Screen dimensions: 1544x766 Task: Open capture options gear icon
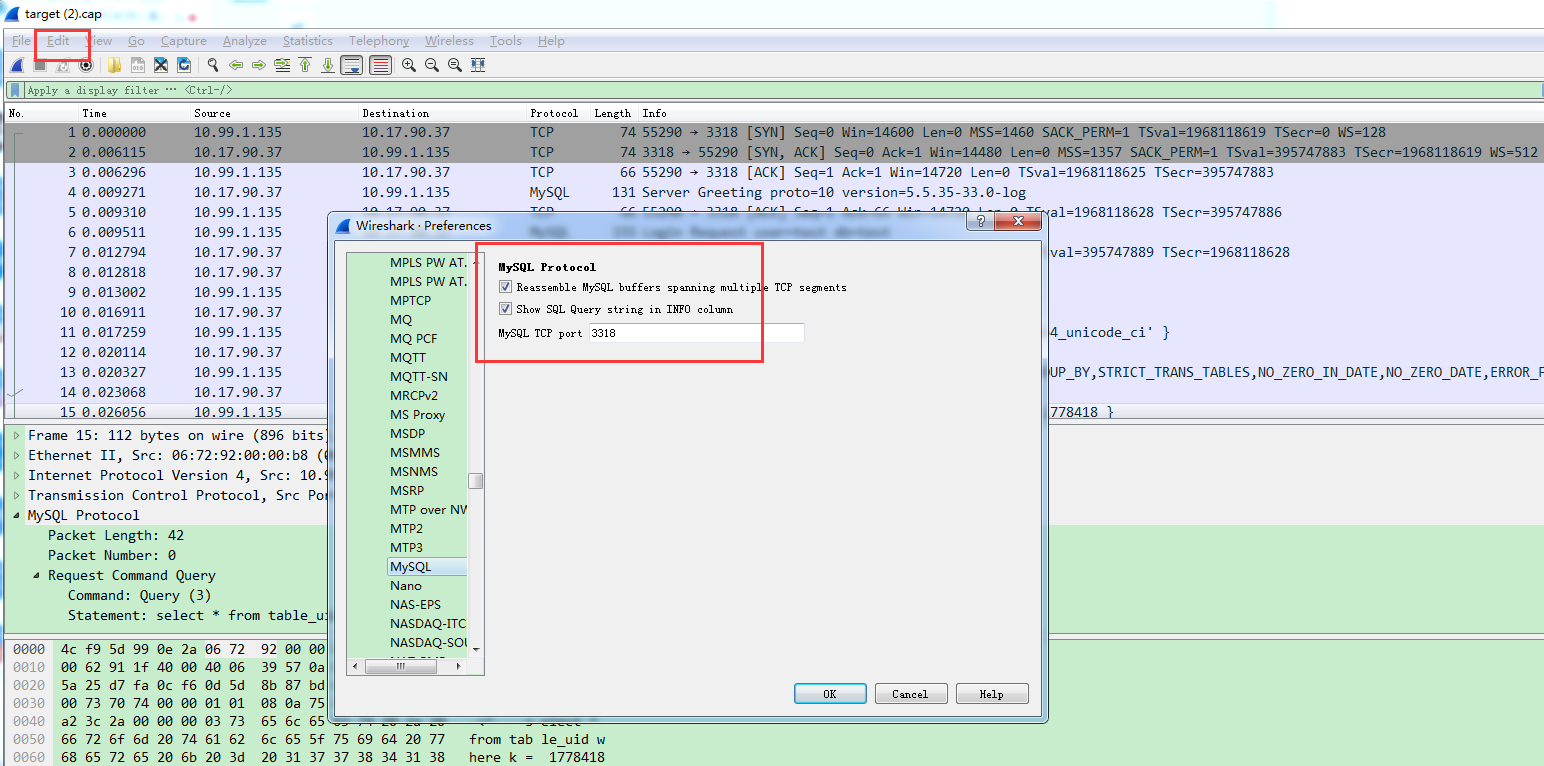tap(86, 65)
